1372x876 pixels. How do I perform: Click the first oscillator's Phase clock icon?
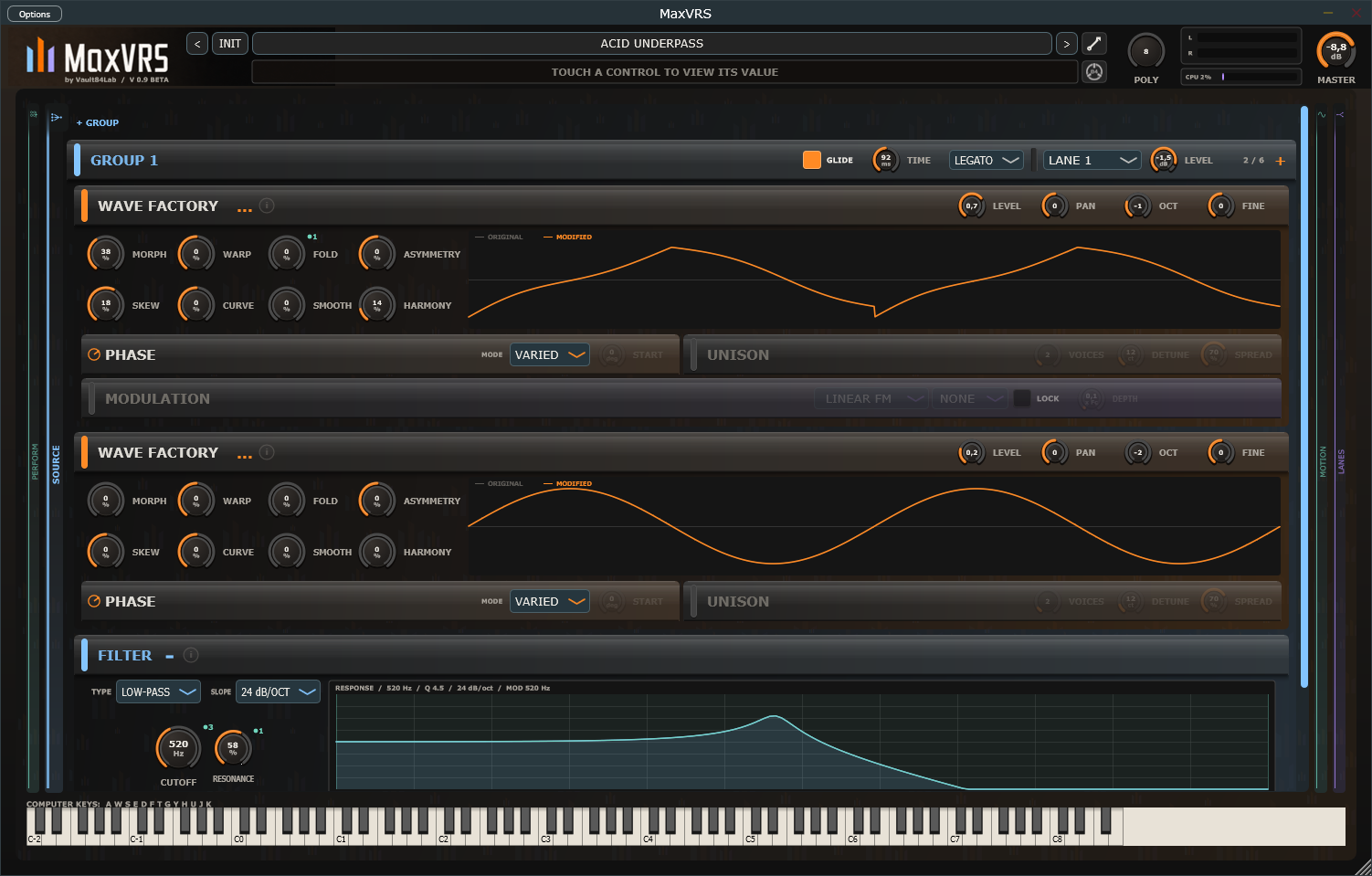click(94, 354)
